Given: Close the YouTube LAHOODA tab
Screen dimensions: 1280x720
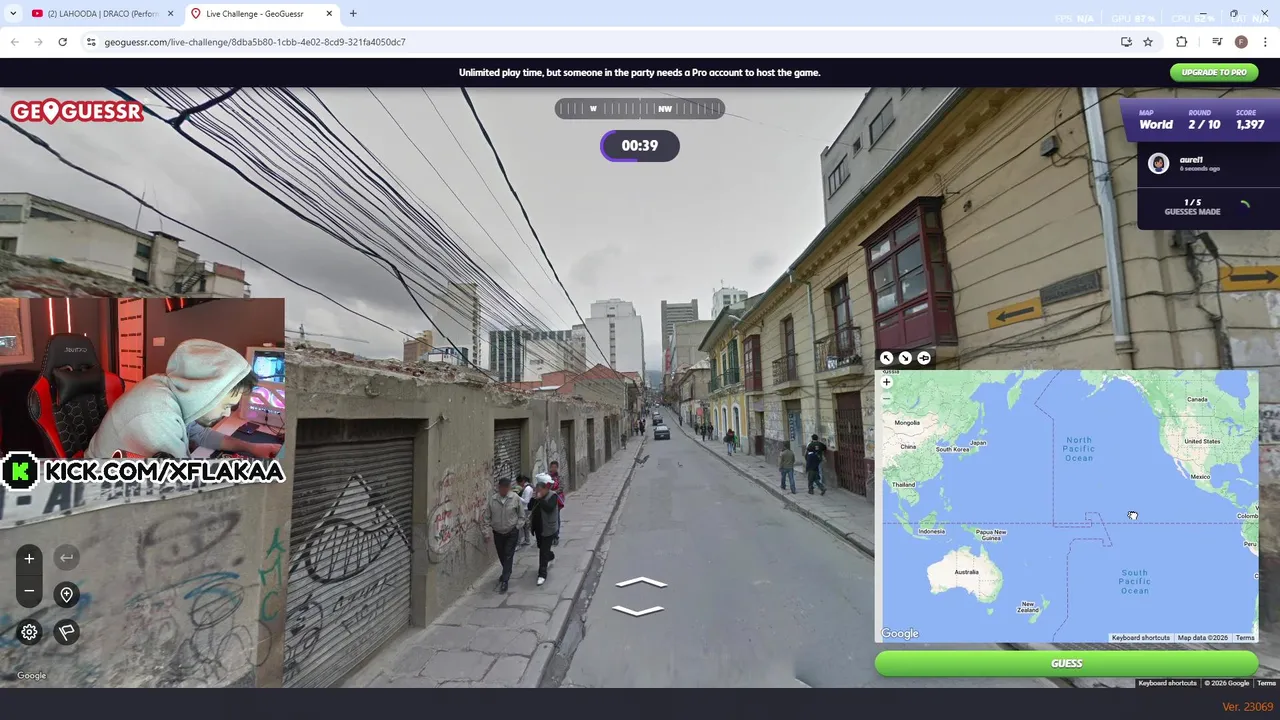Looking at the screenshot, I should tap(170, 14).
